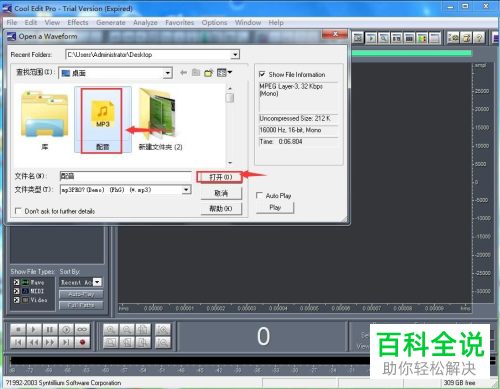Screen dimensions: 500x389
Task: Toggle the Play Looped infinity button
Action: pos(82,330)
